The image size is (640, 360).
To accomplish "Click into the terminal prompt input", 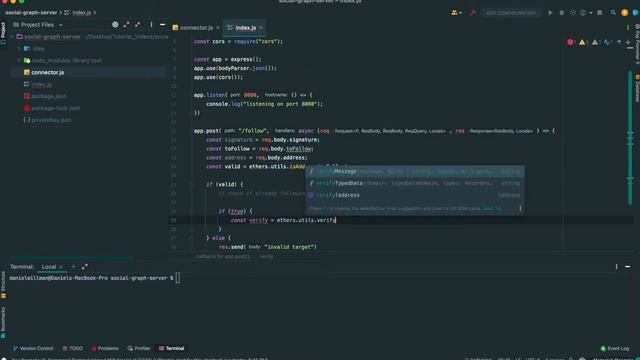I will click(x=178, y=278).
